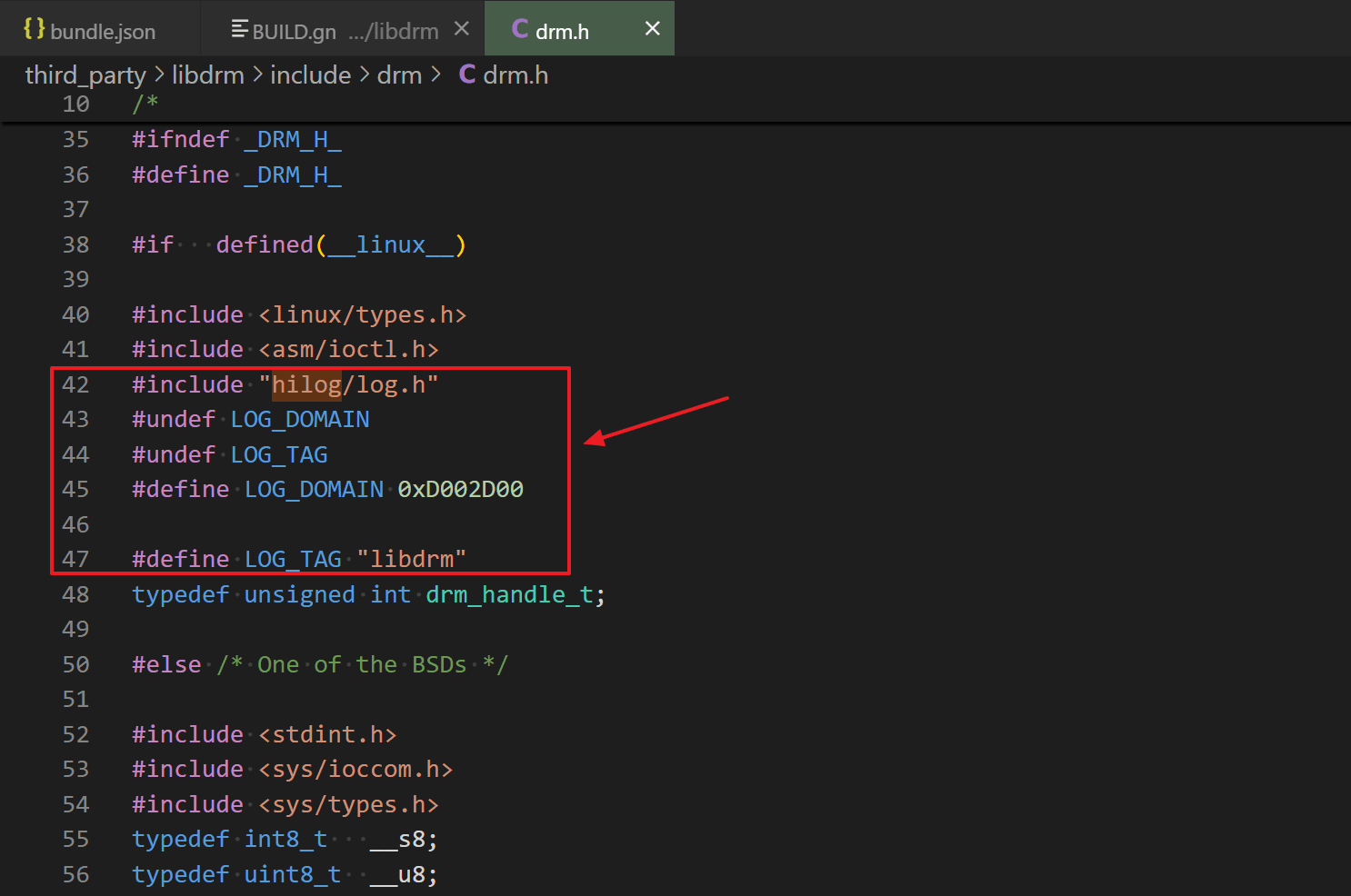Click _DRM_H_ on the #define line 36
The image size is (1351, 896).
pyautogui.click(x=293, y=175)
